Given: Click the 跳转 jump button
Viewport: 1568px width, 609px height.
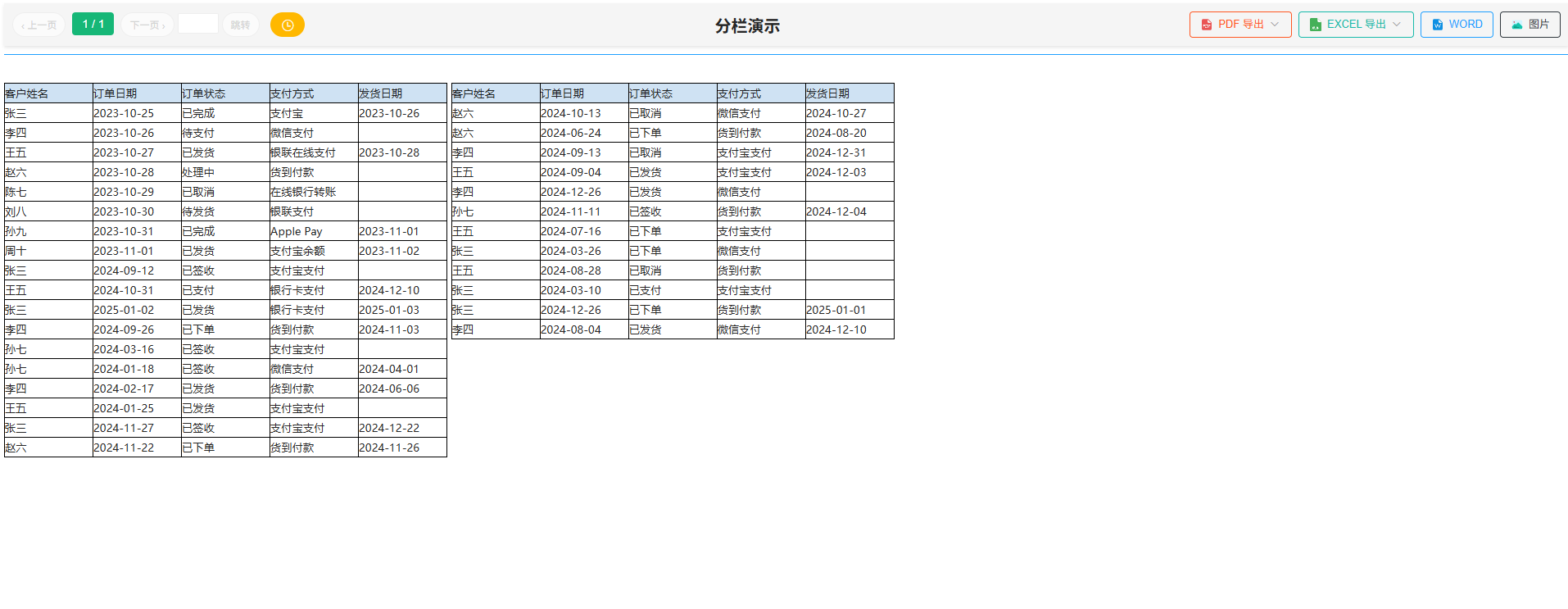Looking at the screenshot, I should tap(240, 25).
